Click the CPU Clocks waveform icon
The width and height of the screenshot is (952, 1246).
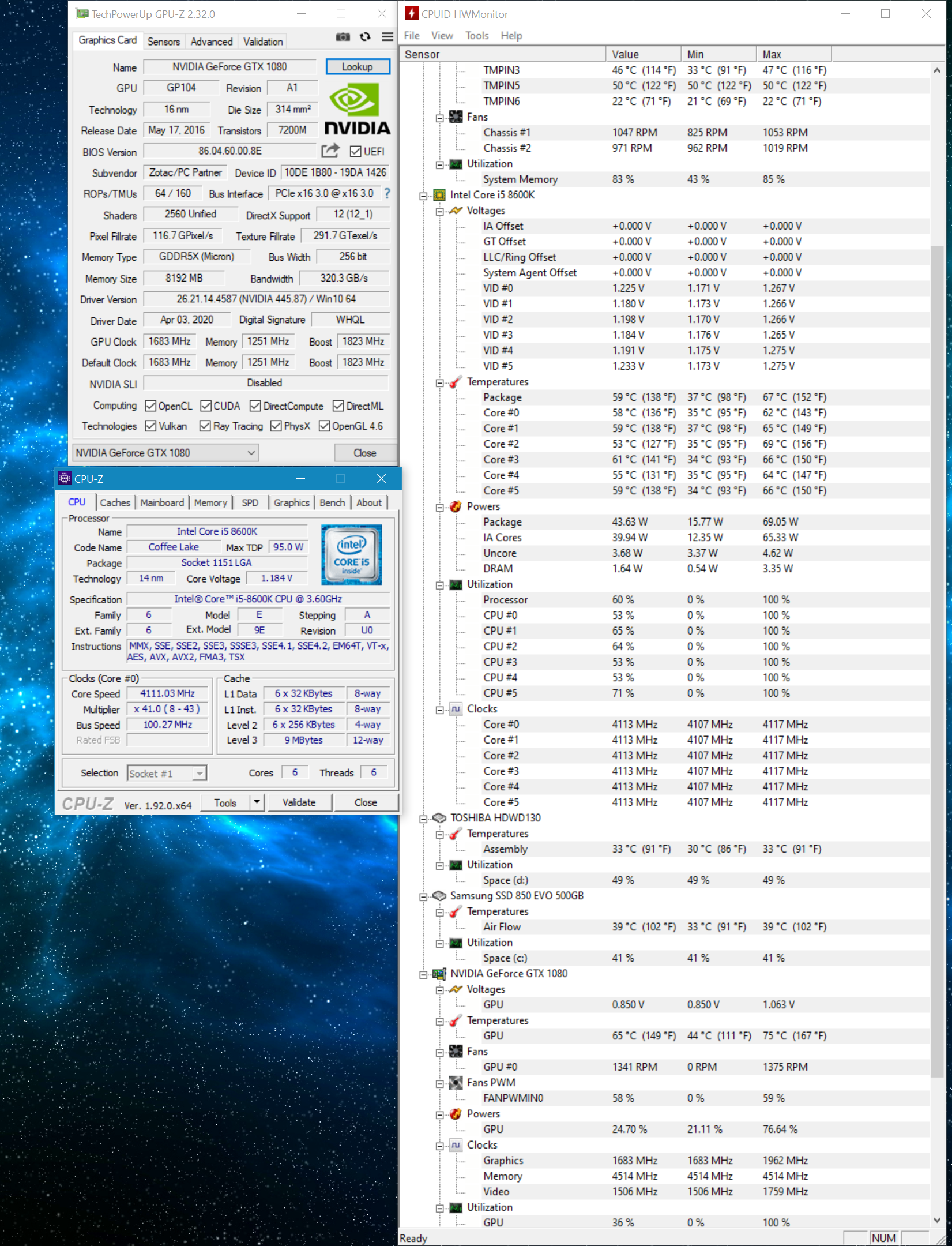click(x=456, y=709)
